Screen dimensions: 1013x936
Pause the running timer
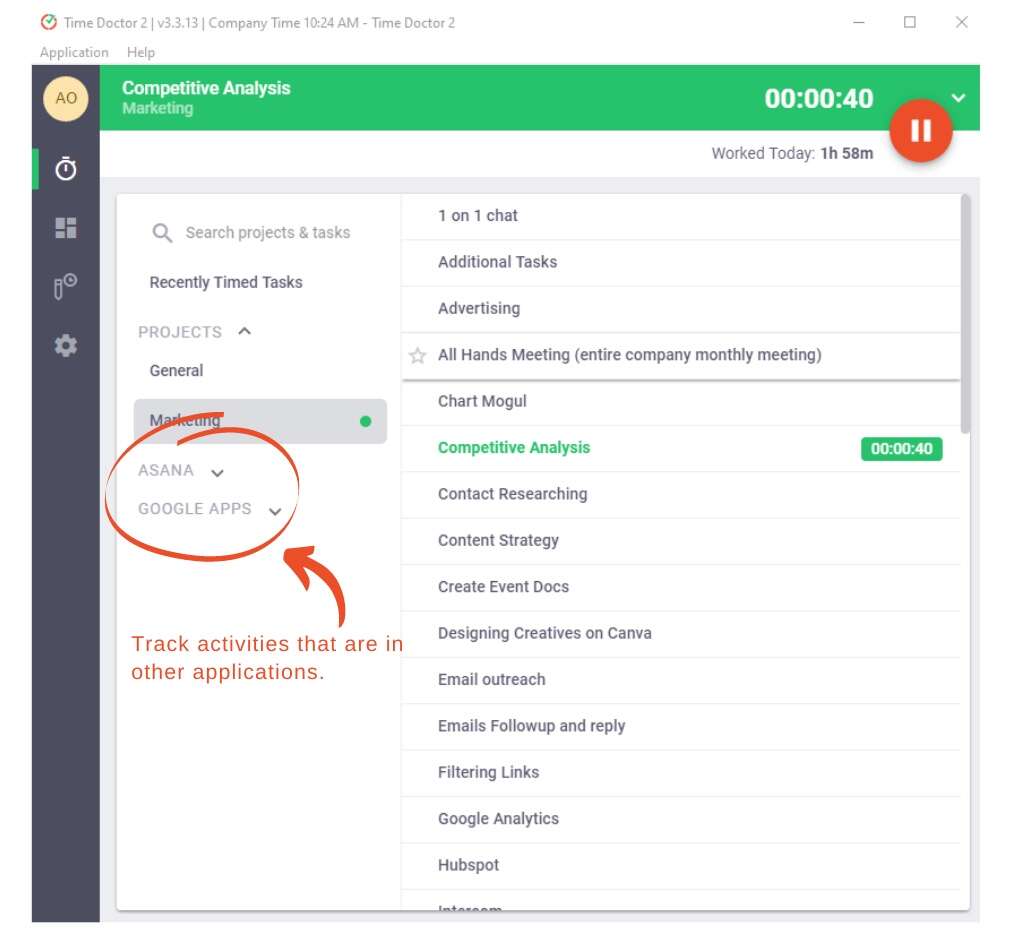point(920,130)
